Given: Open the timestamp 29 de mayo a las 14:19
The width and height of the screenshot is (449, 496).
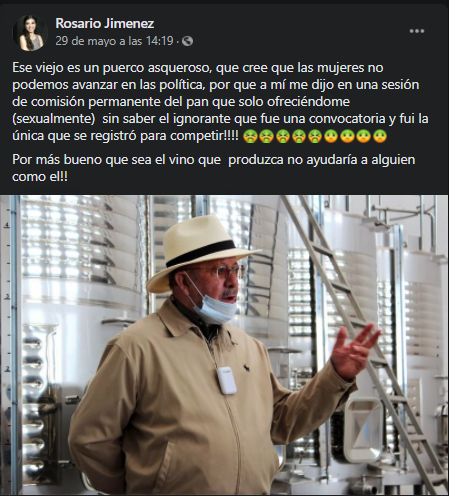Looking at the screenshot, I should [114, 41].
